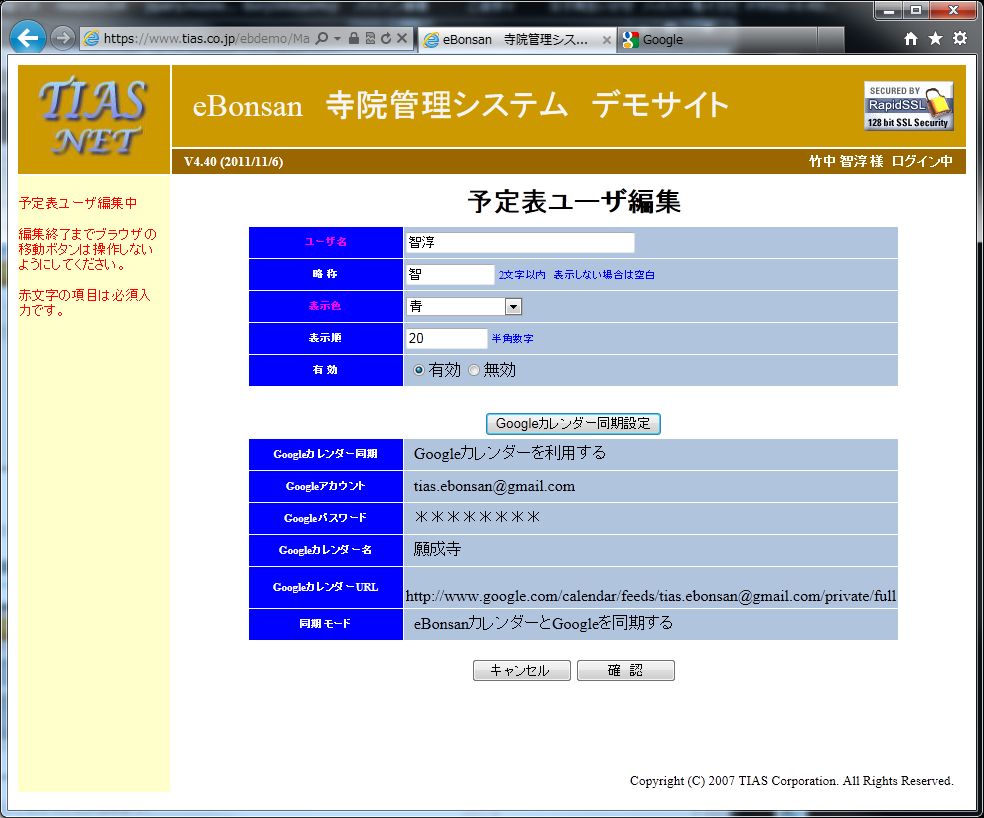Click the 予定表ユーザ編集 page heading
The width and height of the screenshot is (984, 818).
[574, 202]
